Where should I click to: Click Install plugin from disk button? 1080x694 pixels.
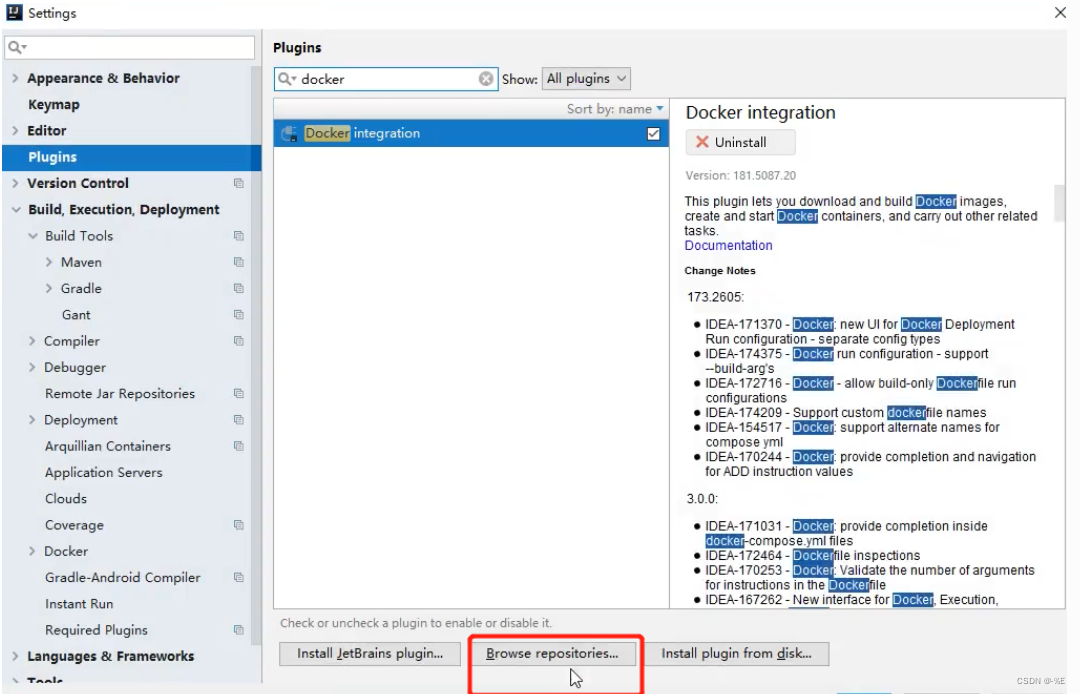pyautogui.click(x=736, y=653)
